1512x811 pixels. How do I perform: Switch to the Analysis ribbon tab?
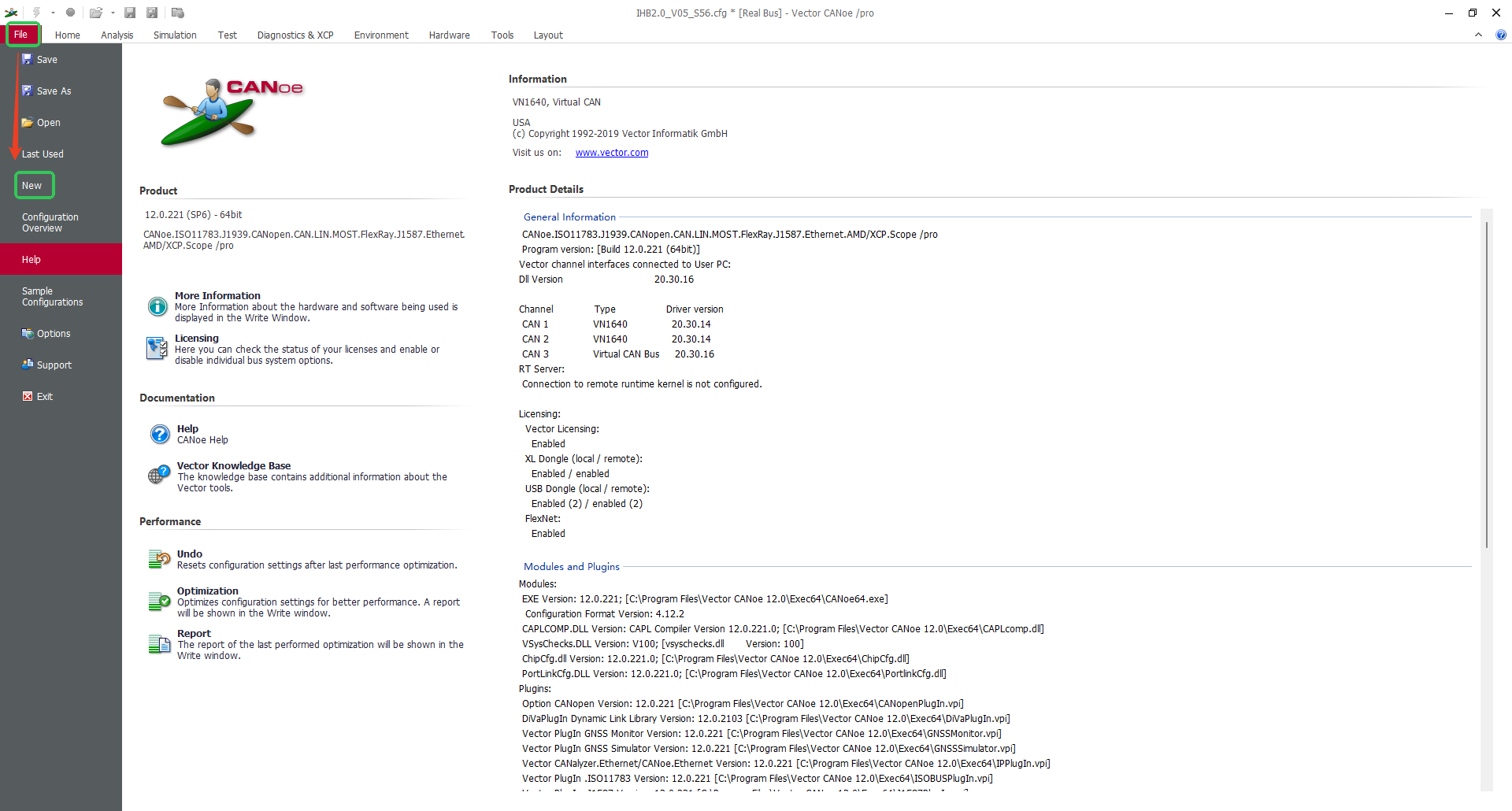(117, 35)
